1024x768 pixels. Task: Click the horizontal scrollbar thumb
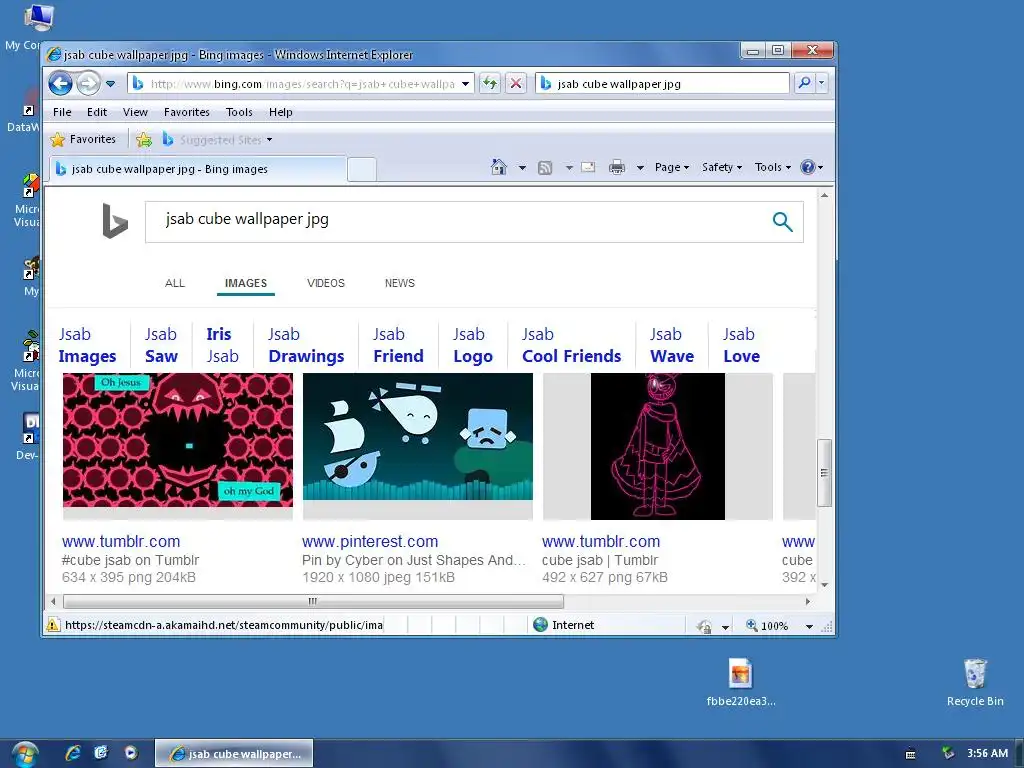(313, 601)
